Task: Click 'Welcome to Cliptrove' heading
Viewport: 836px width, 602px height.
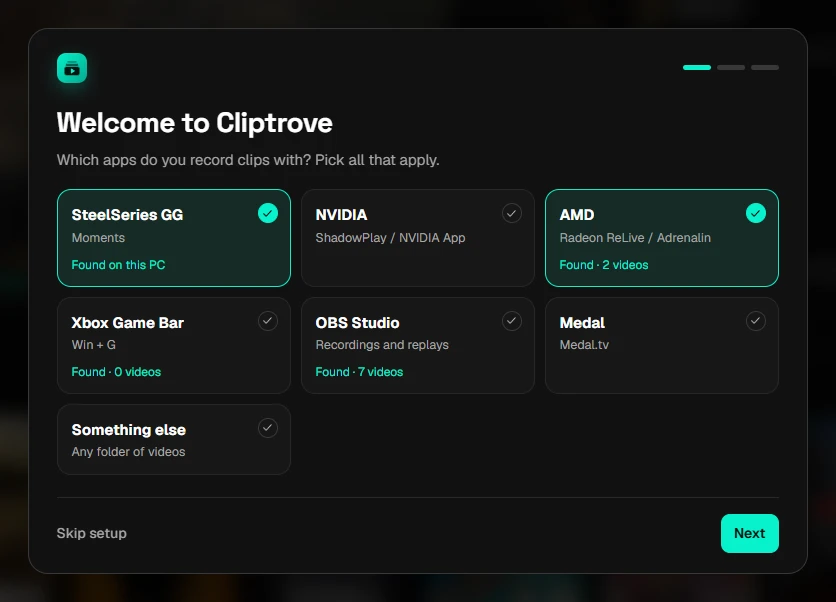Action: (x=195, y=123)
